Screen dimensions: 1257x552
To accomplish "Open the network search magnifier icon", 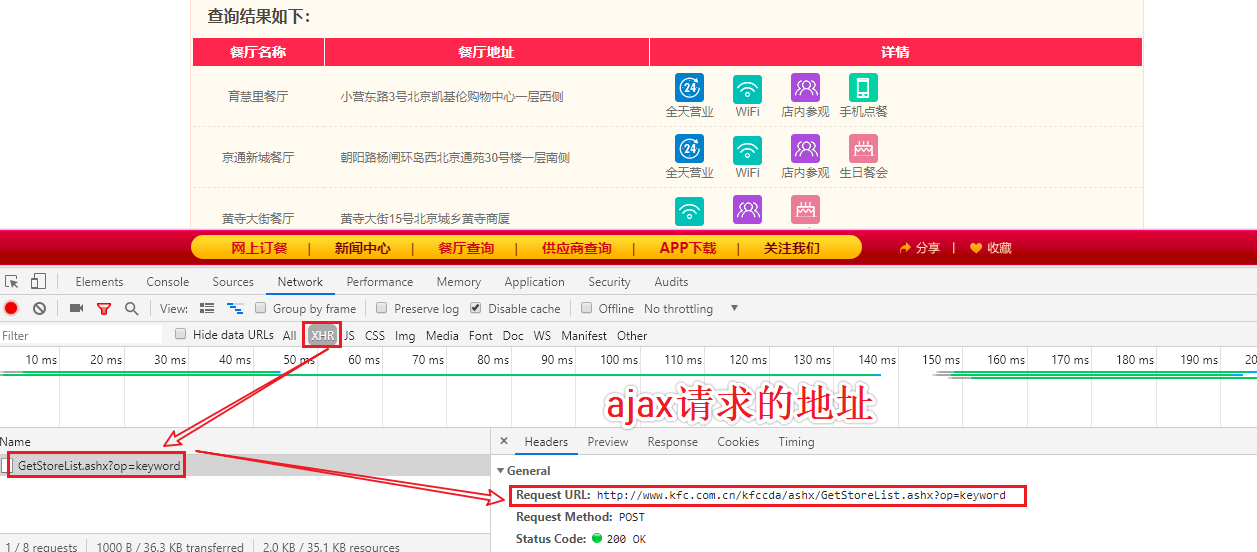I will [x=131, y=309].
